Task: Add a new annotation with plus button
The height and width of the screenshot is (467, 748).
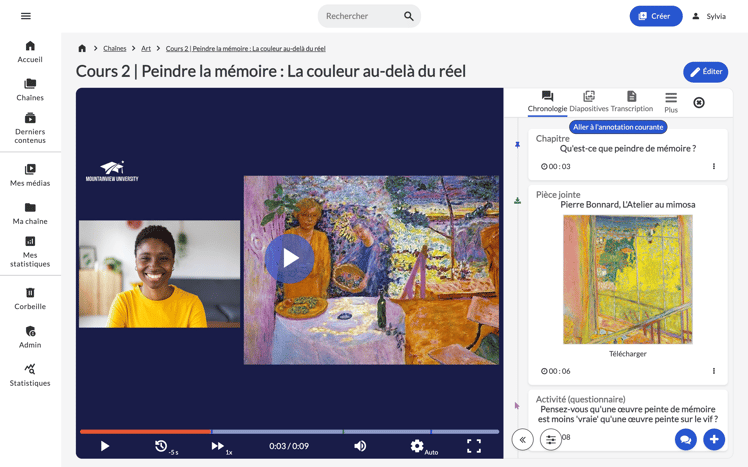Action: coord(713,439)
